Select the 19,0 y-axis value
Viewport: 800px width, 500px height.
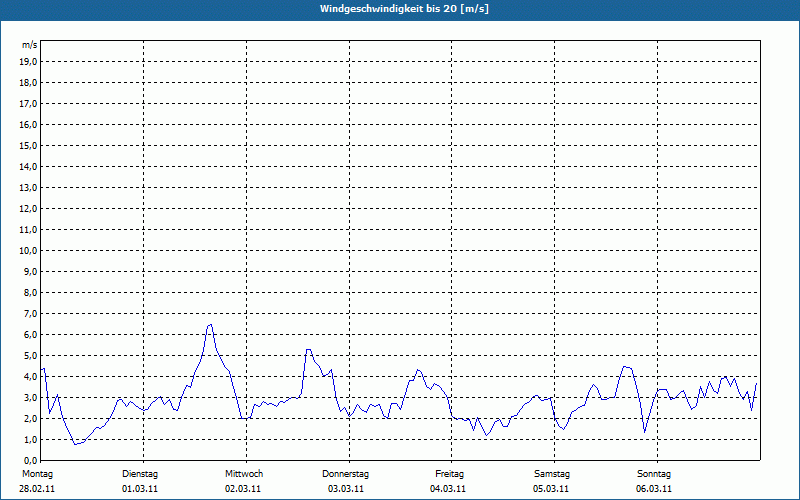[x=29, y=62]
